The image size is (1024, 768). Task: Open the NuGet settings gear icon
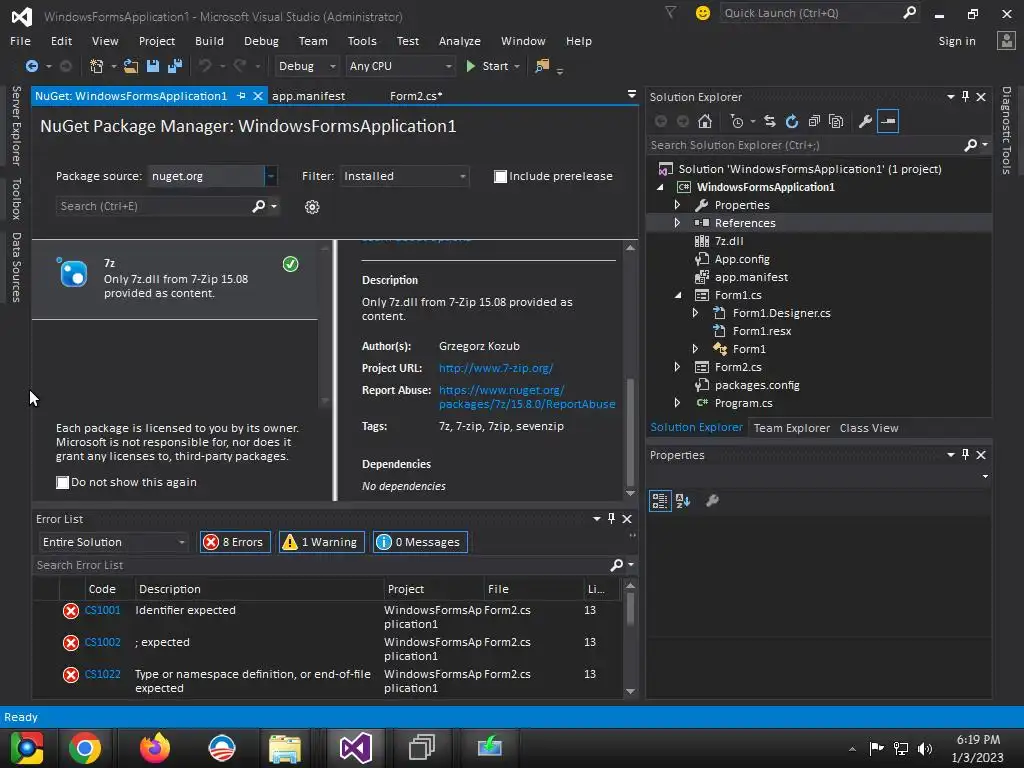click(x=312, y=207)
